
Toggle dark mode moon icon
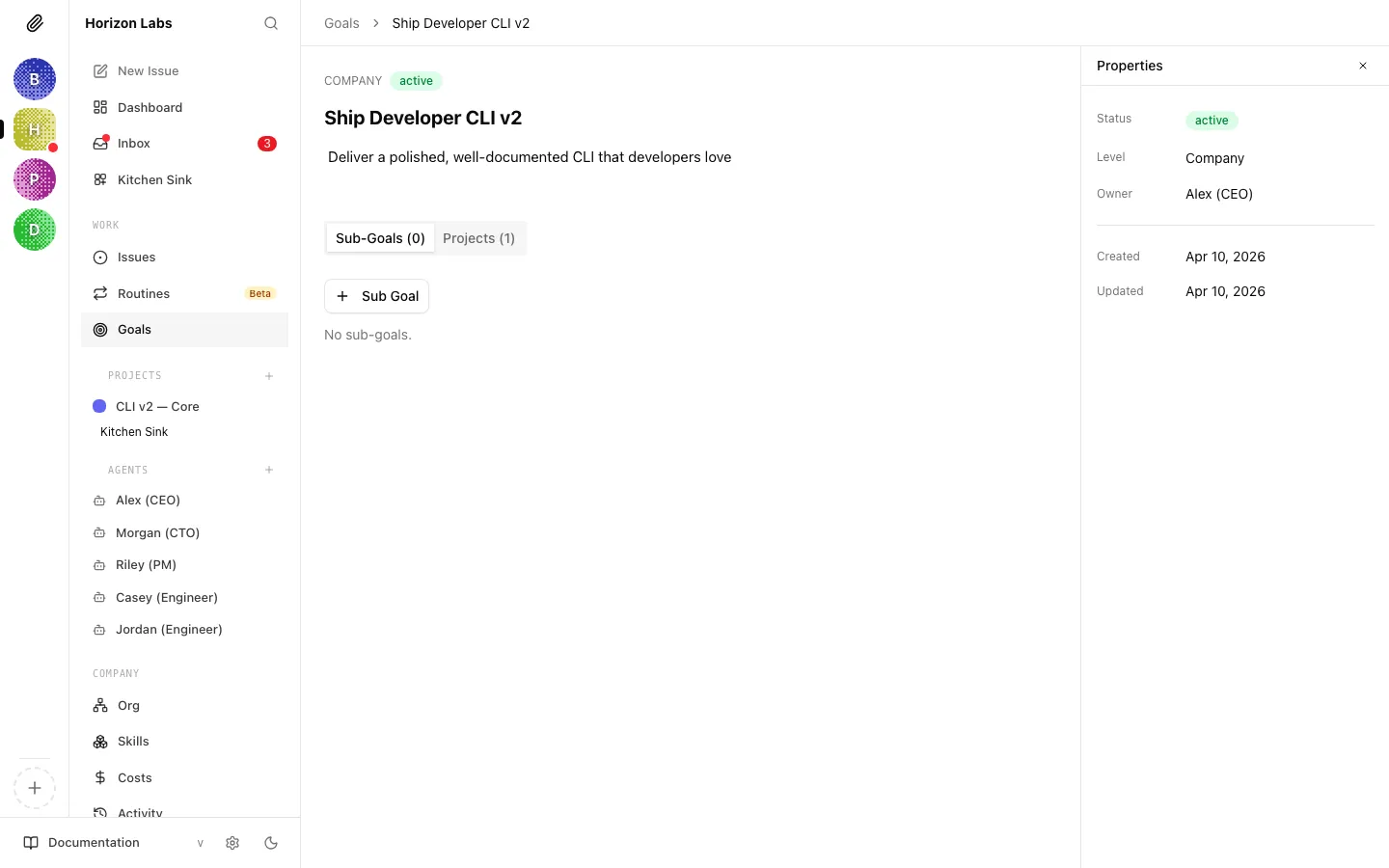point(271,843)
